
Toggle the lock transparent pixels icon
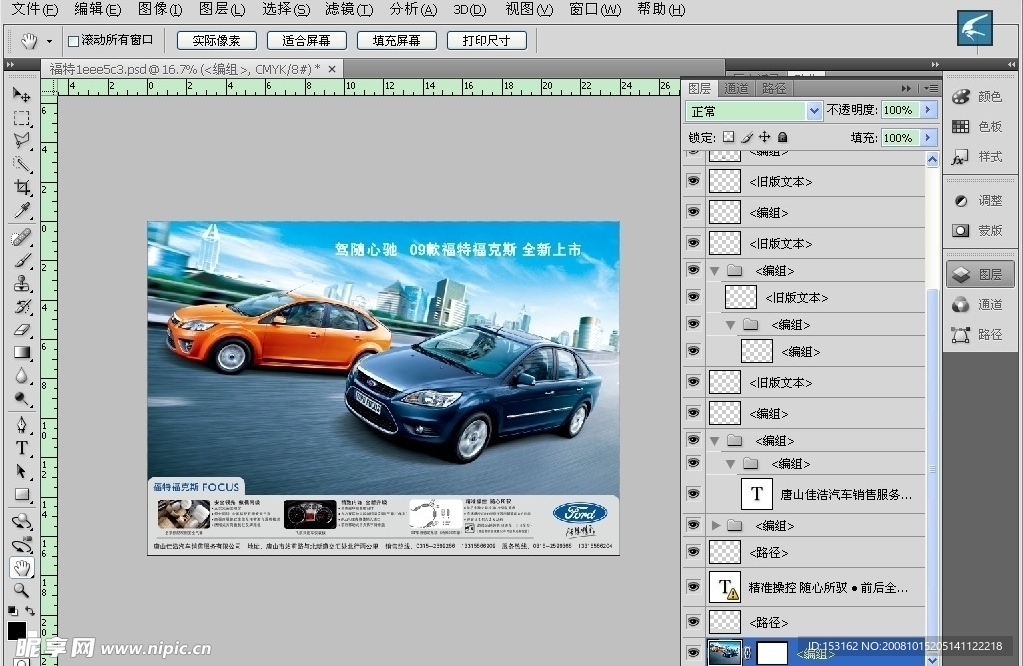pyautogui.click(x=729, y=137)
